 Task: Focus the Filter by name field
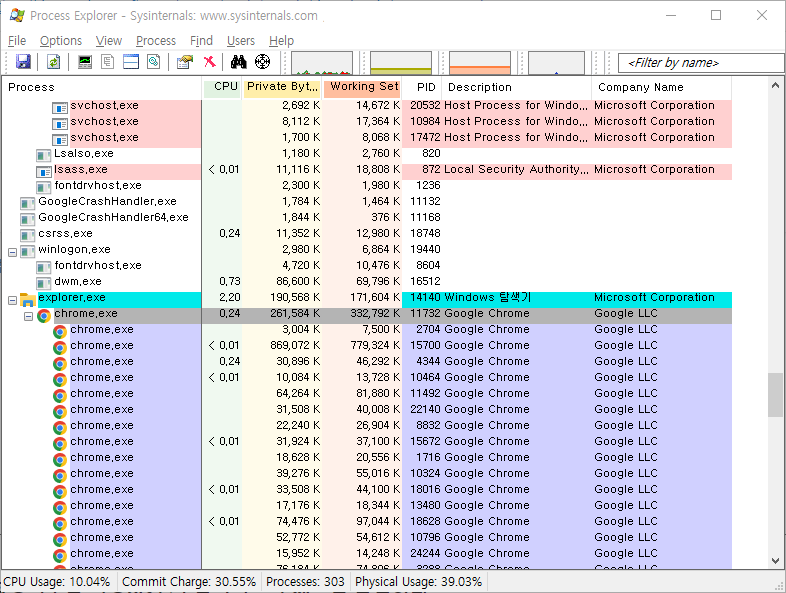[x=701, y=63]
